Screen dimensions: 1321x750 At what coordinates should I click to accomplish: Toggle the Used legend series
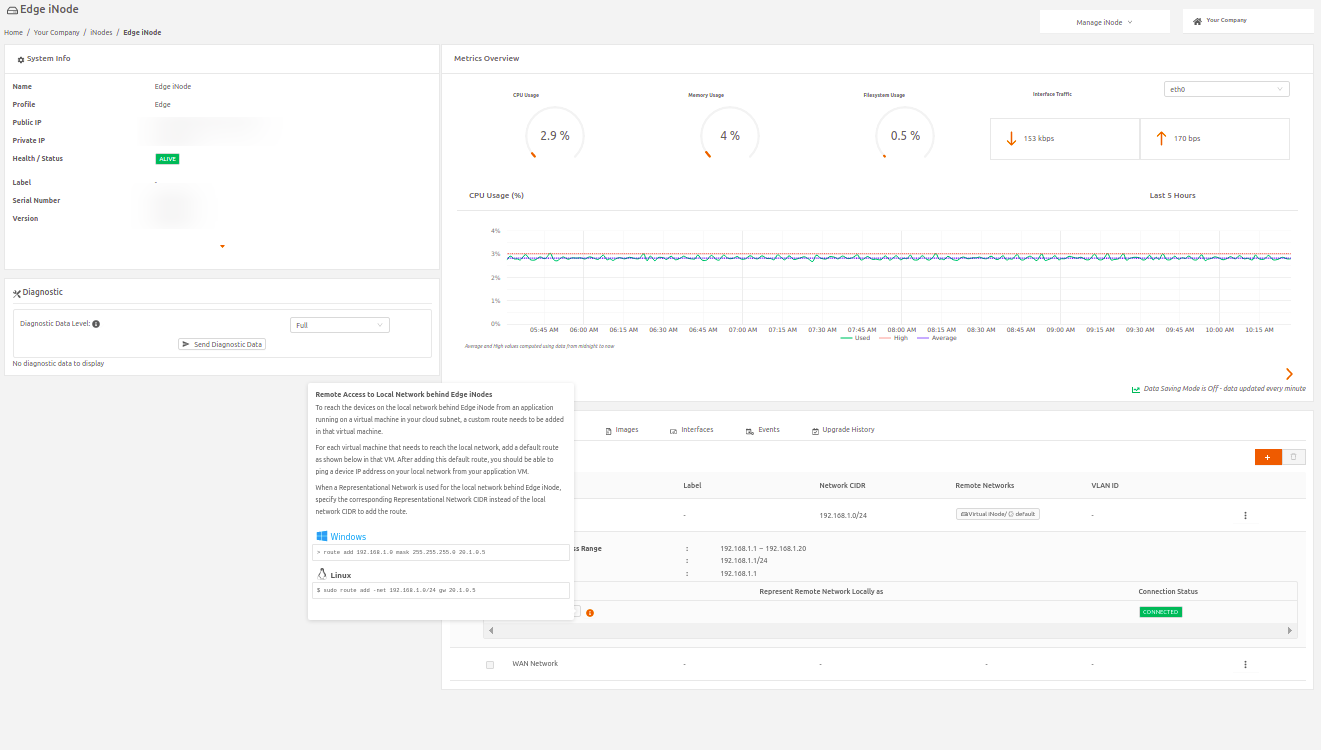coord(856,338)
